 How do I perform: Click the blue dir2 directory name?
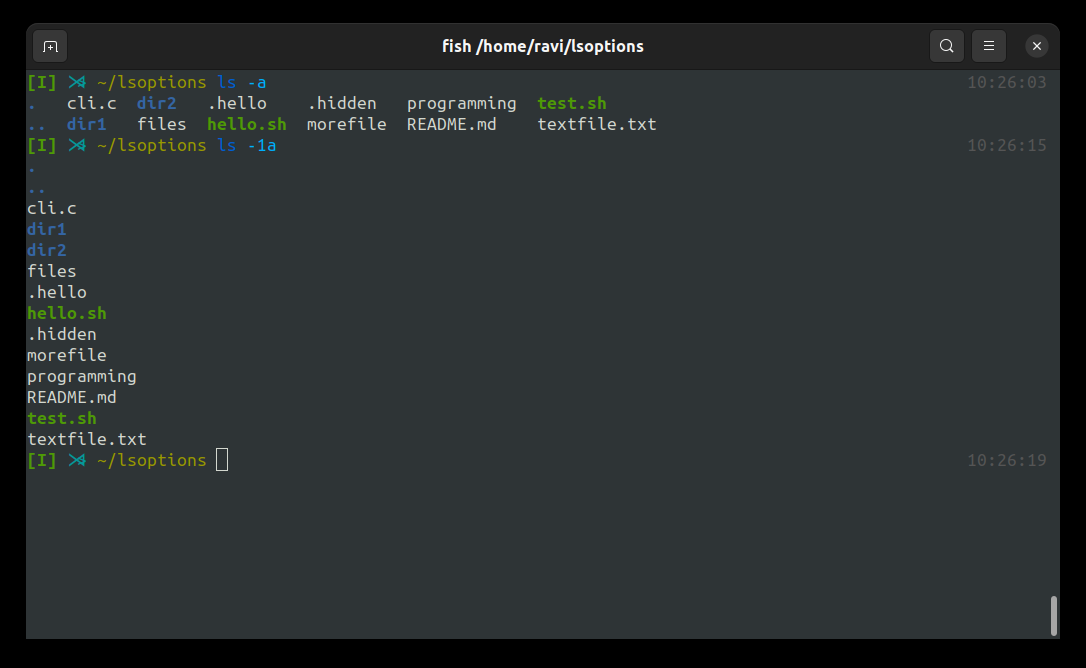coord(46,250)
